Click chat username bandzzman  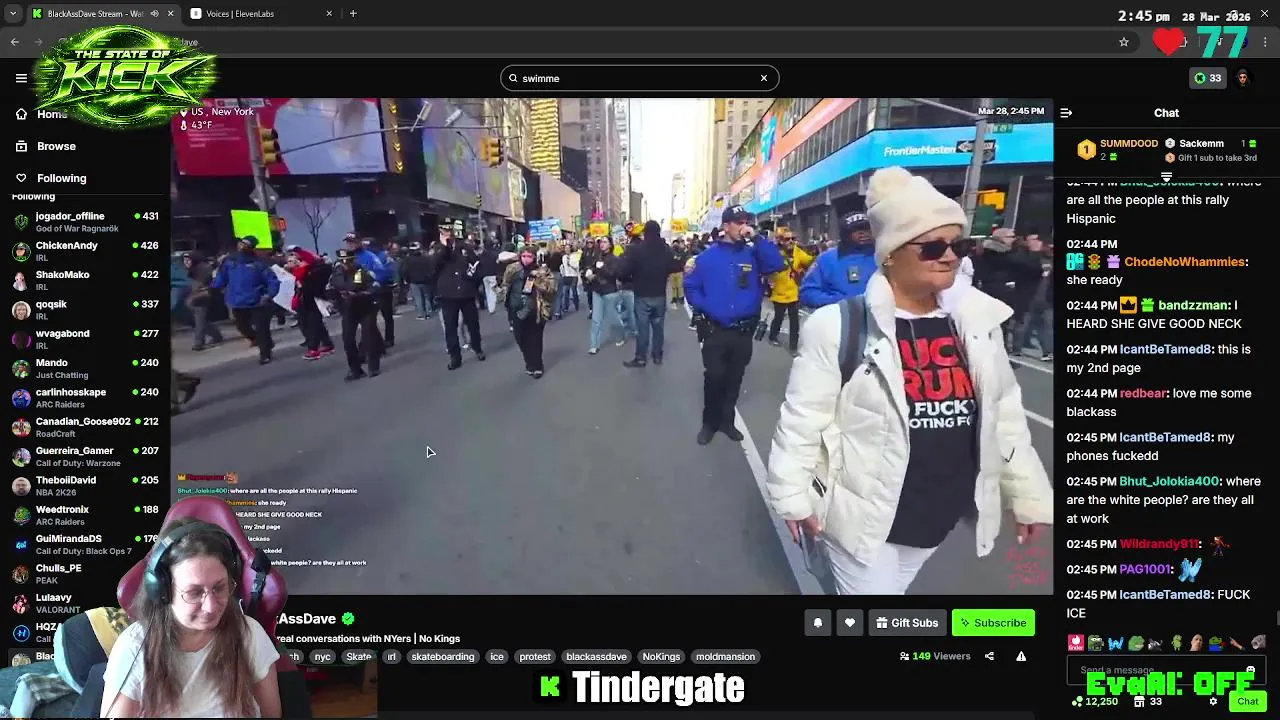coord(1193,306)
